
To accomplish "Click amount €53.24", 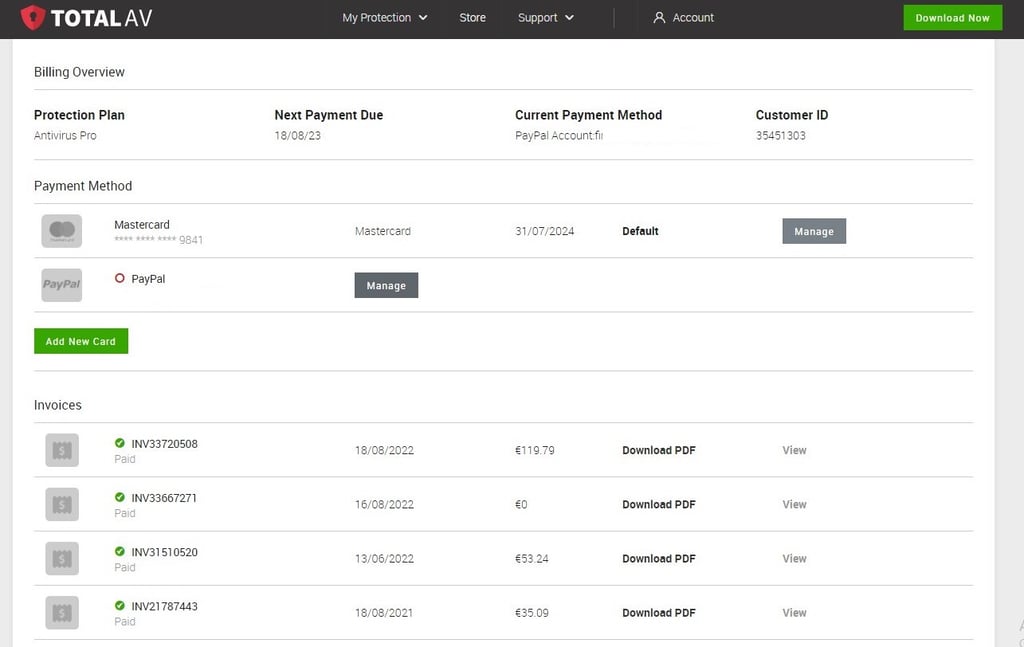I will 532,559.
